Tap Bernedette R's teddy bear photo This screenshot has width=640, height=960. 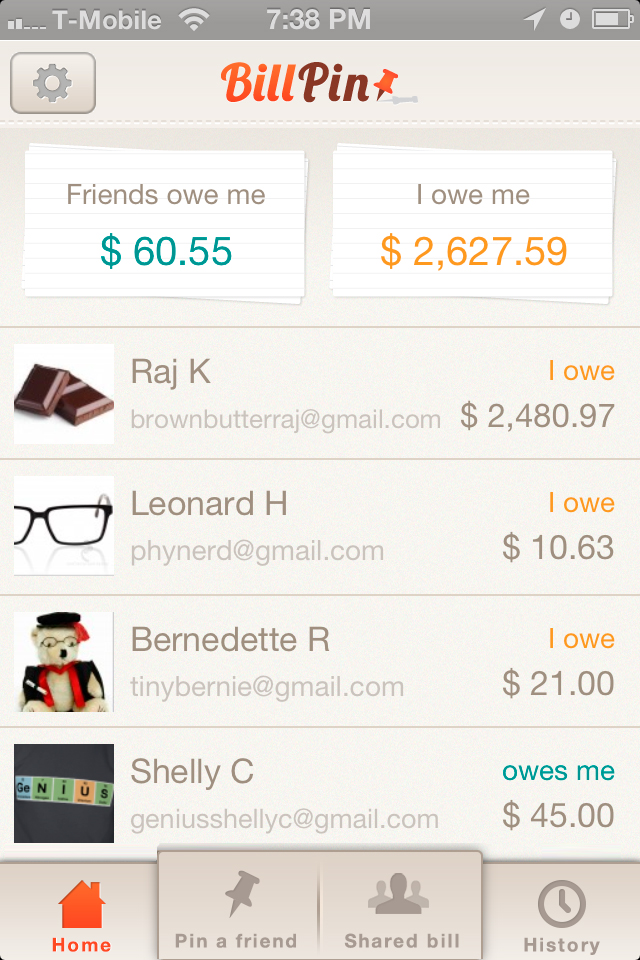(x=63, y=660)
